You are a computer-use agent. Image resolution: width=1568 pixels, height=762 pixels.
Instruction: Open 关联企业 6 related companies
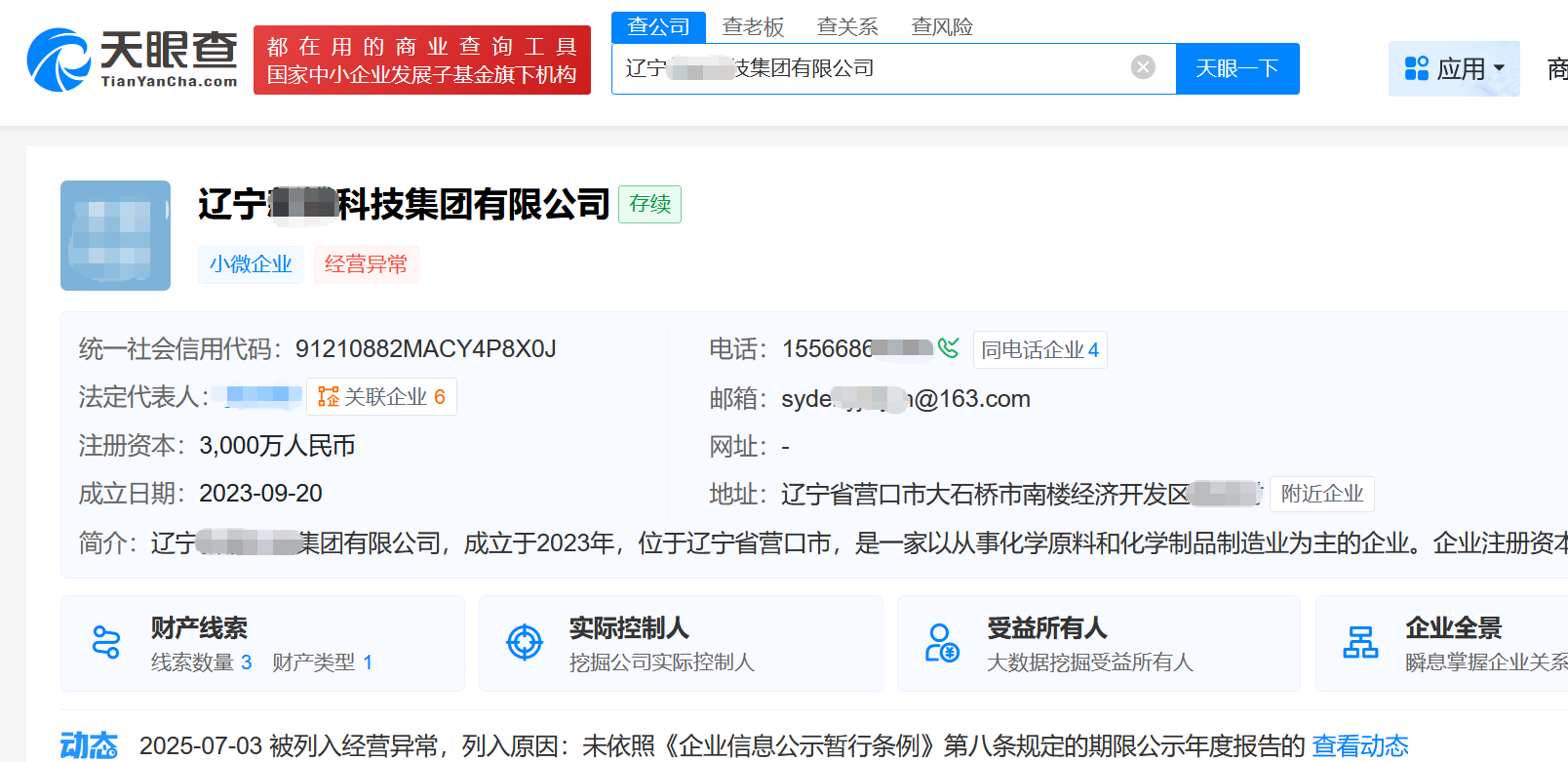[382, 397]
